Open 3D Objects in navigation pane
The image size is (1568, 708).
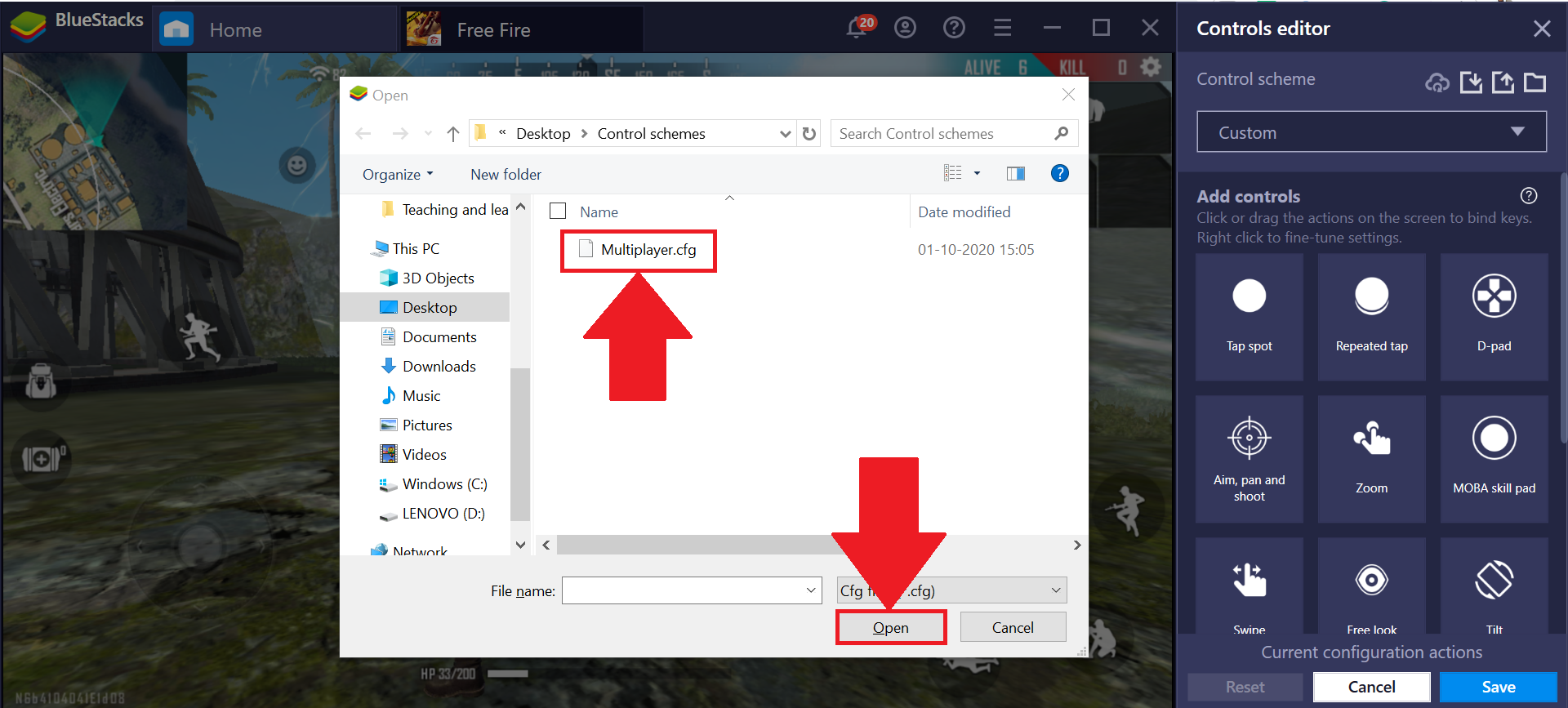pyautogui.click(x=427, y=278)
